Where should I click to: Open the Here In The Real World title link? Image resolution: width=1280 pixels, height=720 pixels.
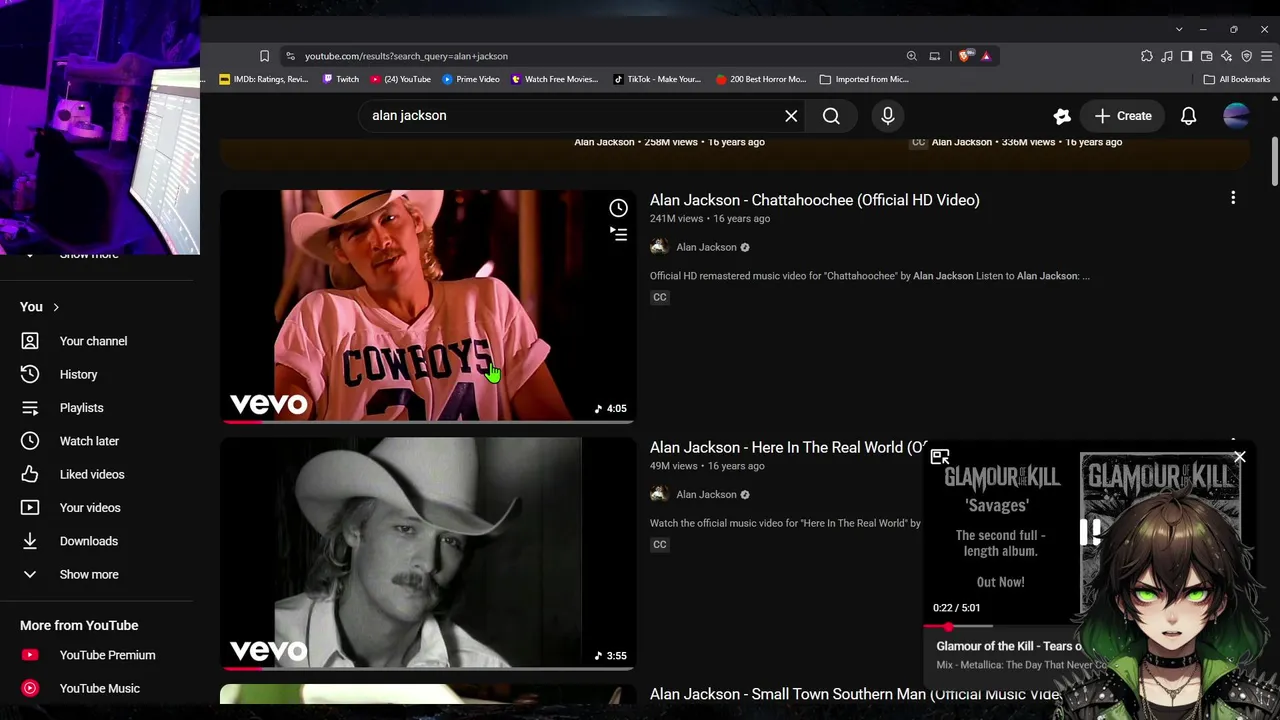788,447
